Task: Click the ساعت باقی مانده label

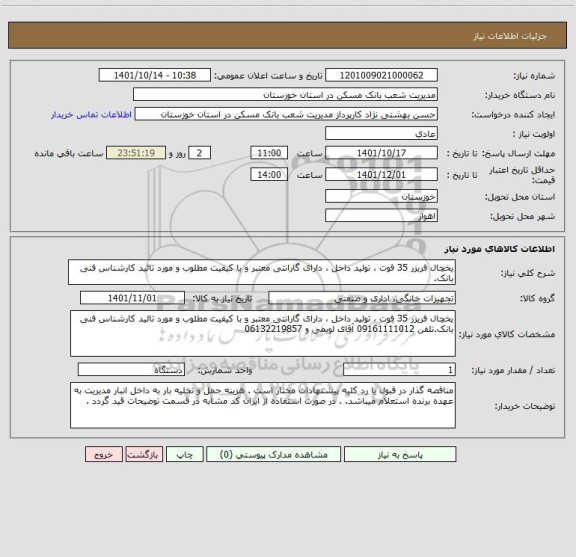Action: [69, 153]
